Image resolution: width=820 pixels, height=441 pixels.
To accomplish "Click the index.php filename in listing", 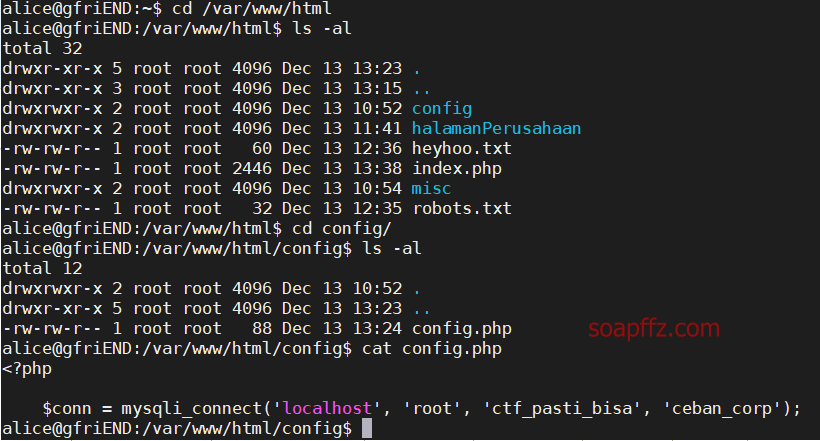I will pos(457,169).
